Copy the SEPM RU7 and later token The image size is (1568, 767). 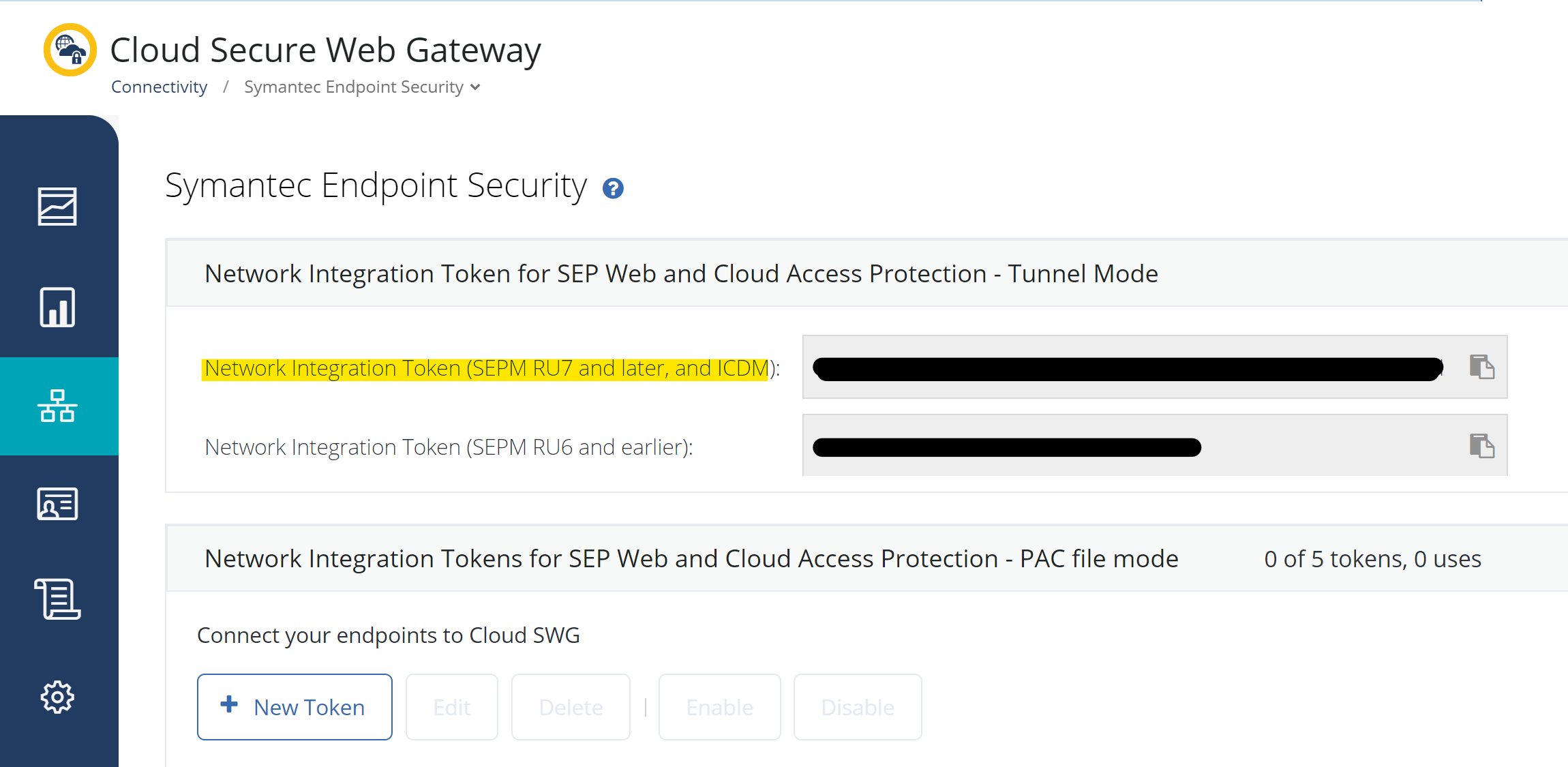tap(1481, 367)
